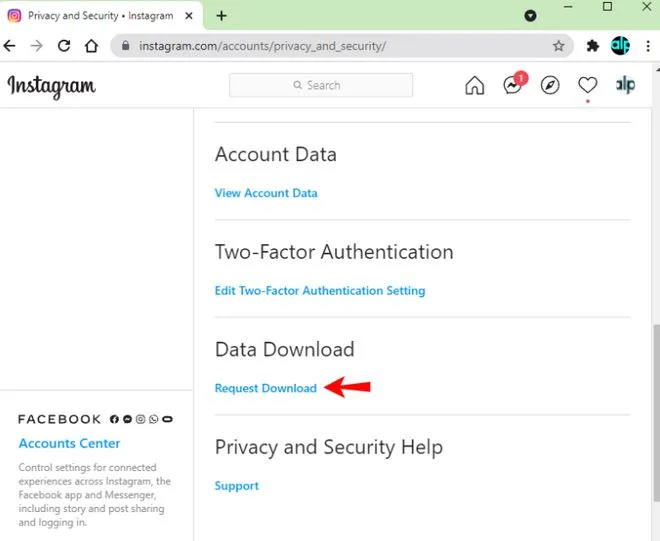Maximize the browser window
The width and height of the screenshot is (660, 541).
607,7
